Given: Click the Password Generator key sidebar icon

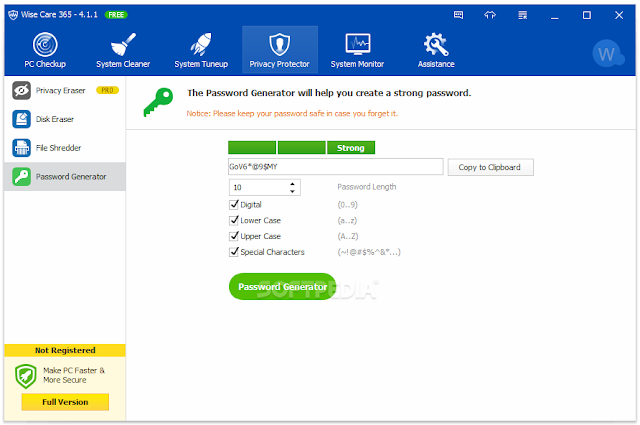Looking at the screenshot, I should (21, 177).
